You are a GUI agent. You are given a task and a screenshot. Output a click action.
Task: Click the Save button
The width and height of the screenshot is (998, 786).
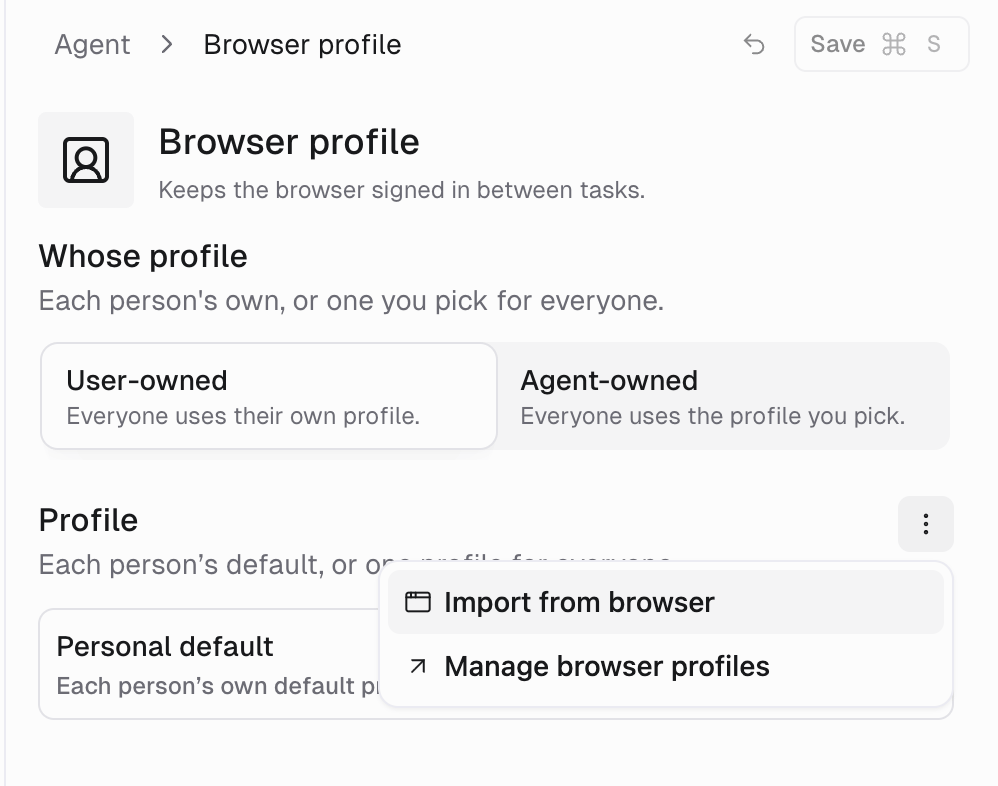point(882,45)
